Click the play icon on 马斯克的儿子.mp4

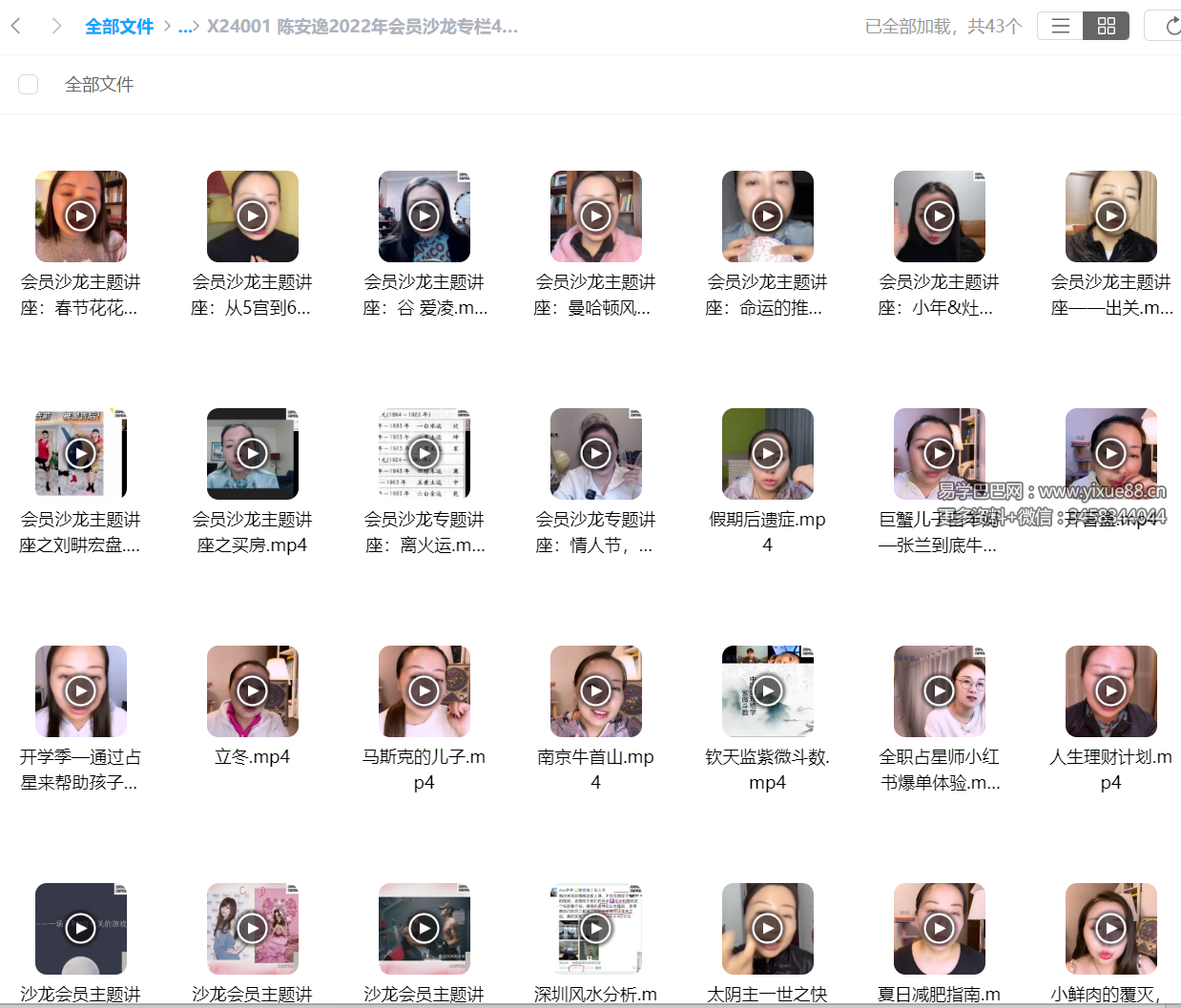click(x=424, y=690)
